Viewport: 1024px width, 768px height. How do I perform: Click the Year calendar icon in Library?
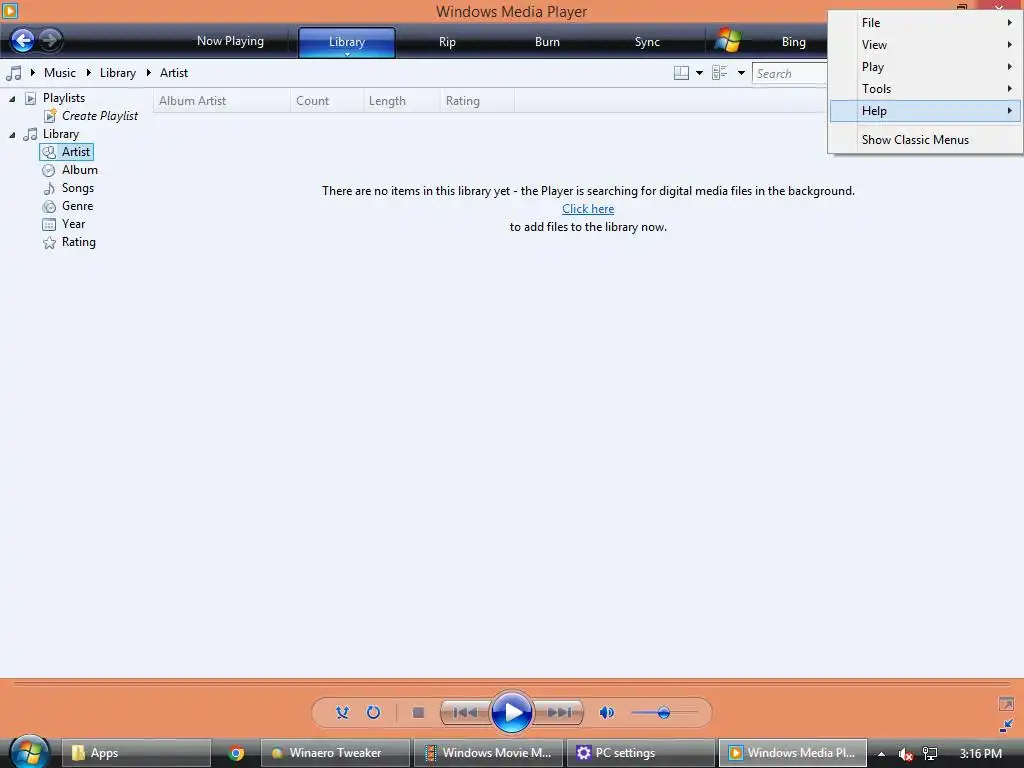tap(49, 225)
